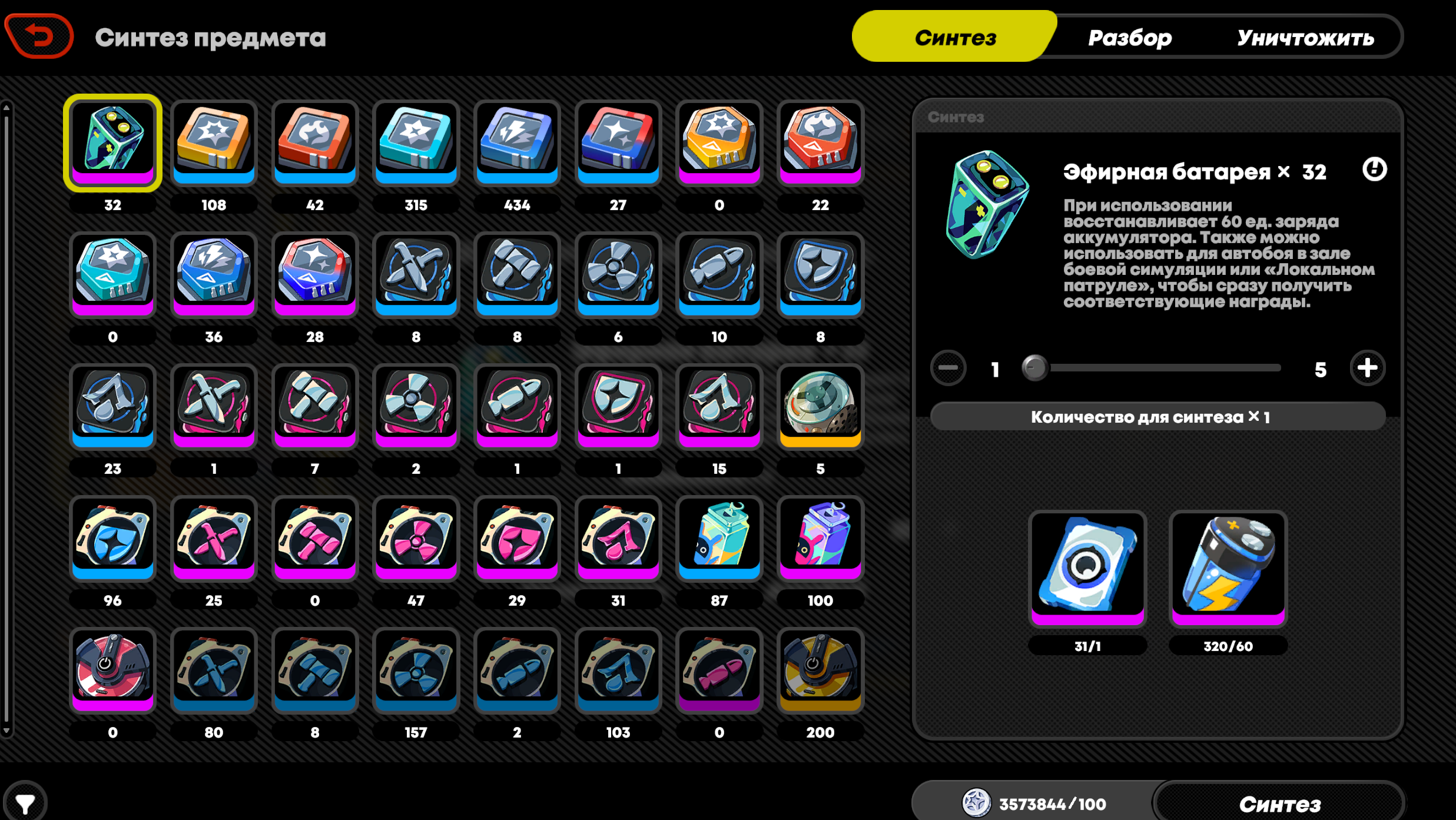
Task: Click the battery material showing 320/60
Action: click(x=1228, y=569)
